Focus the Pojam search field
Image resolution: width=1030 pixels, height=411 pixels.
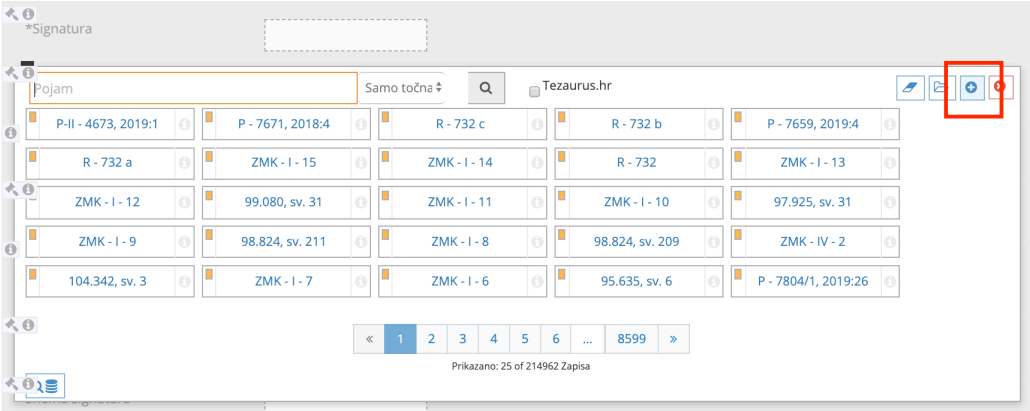click(x=193, y=88)
